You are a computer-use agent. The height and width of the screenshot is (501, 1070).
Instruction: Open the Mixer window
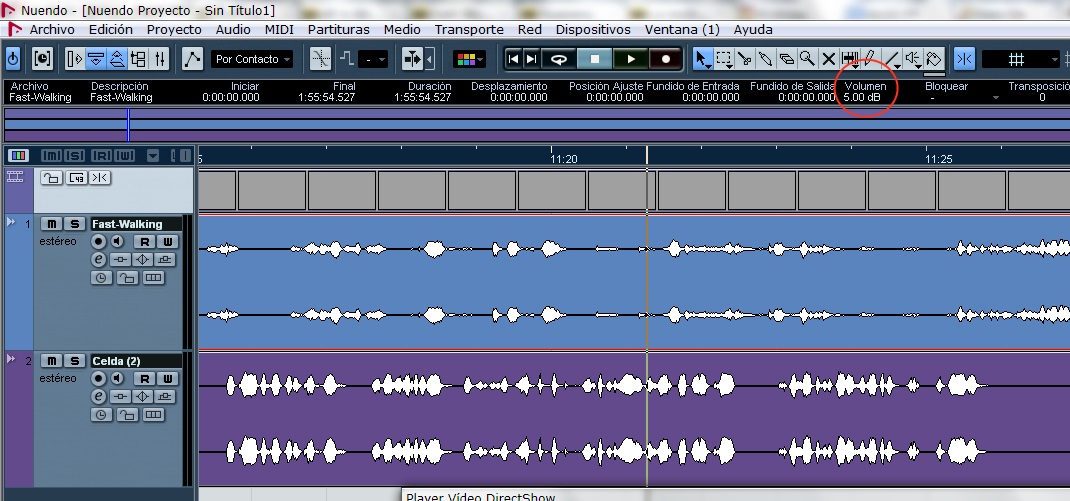[x=159, y=59]
